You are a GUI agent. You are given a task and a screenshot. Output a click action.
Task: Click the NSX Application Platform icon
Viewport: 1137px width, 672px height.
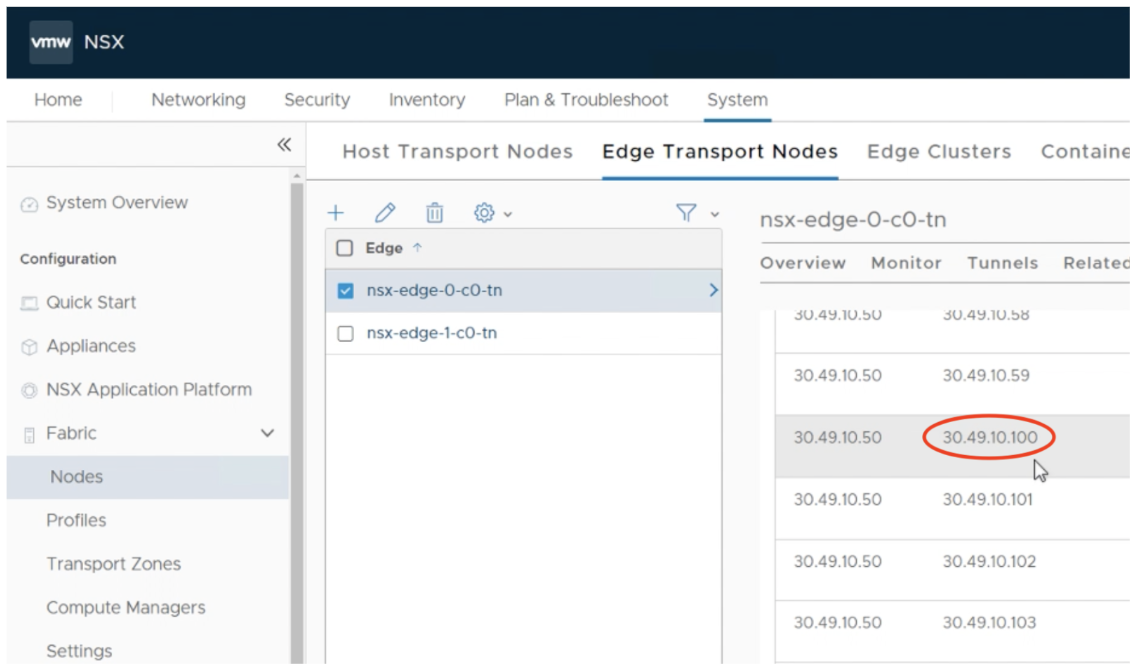pyautogui.click(x=29, y=391)
